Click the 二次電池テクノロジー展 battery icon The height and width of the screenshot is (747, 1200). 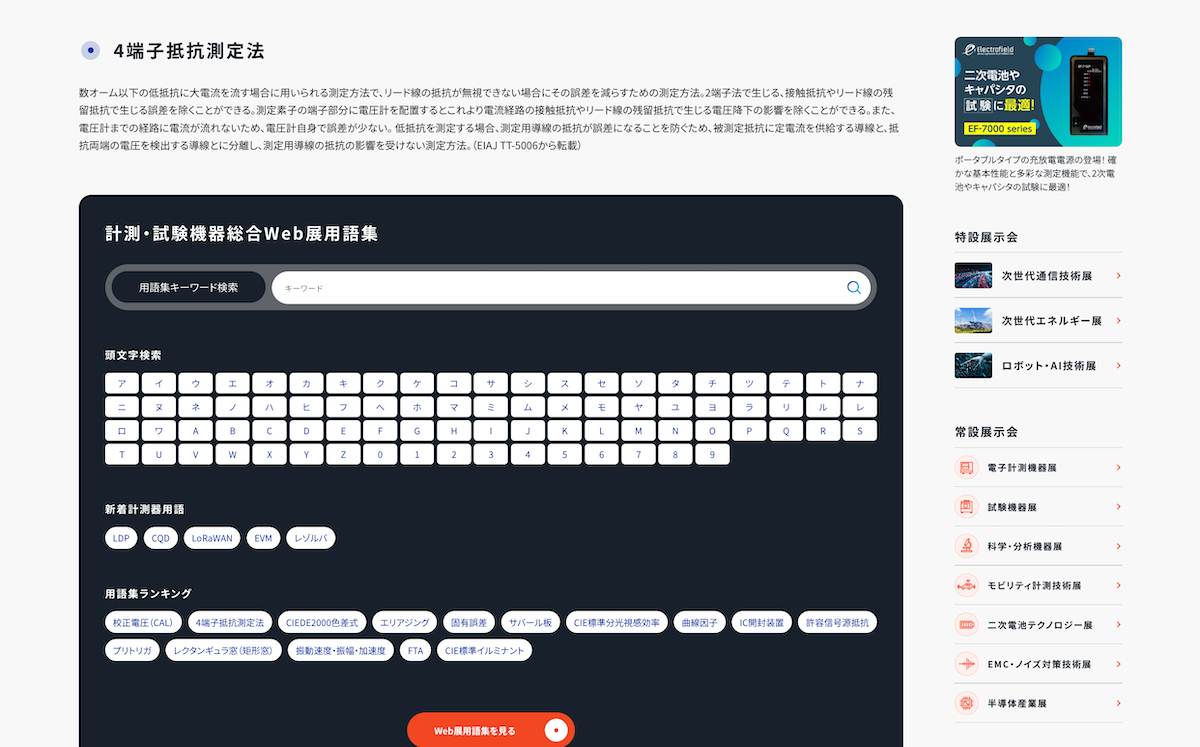[x=966, y=624]
